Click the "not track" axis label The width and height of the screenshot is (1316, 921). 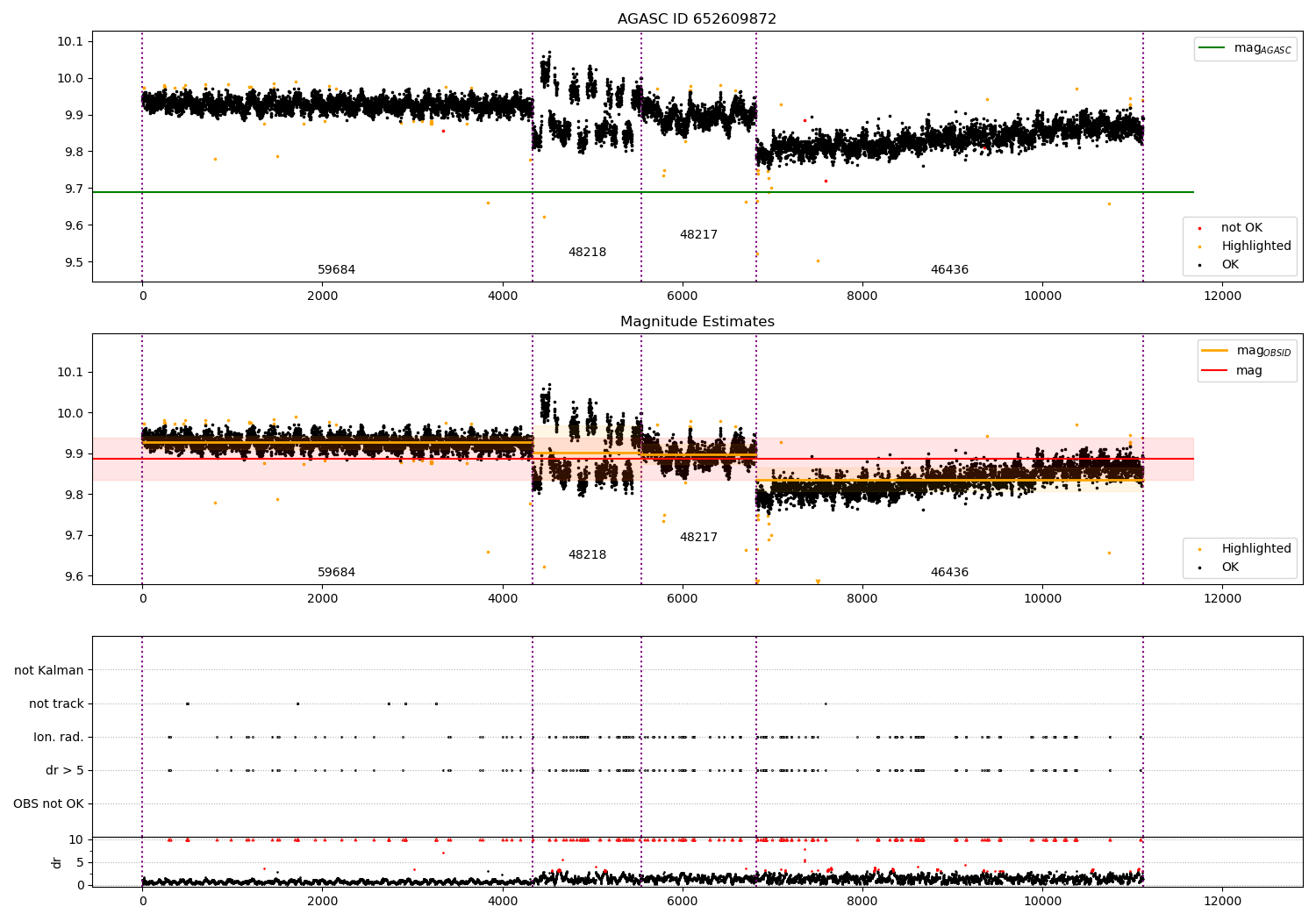click(56, 703)
